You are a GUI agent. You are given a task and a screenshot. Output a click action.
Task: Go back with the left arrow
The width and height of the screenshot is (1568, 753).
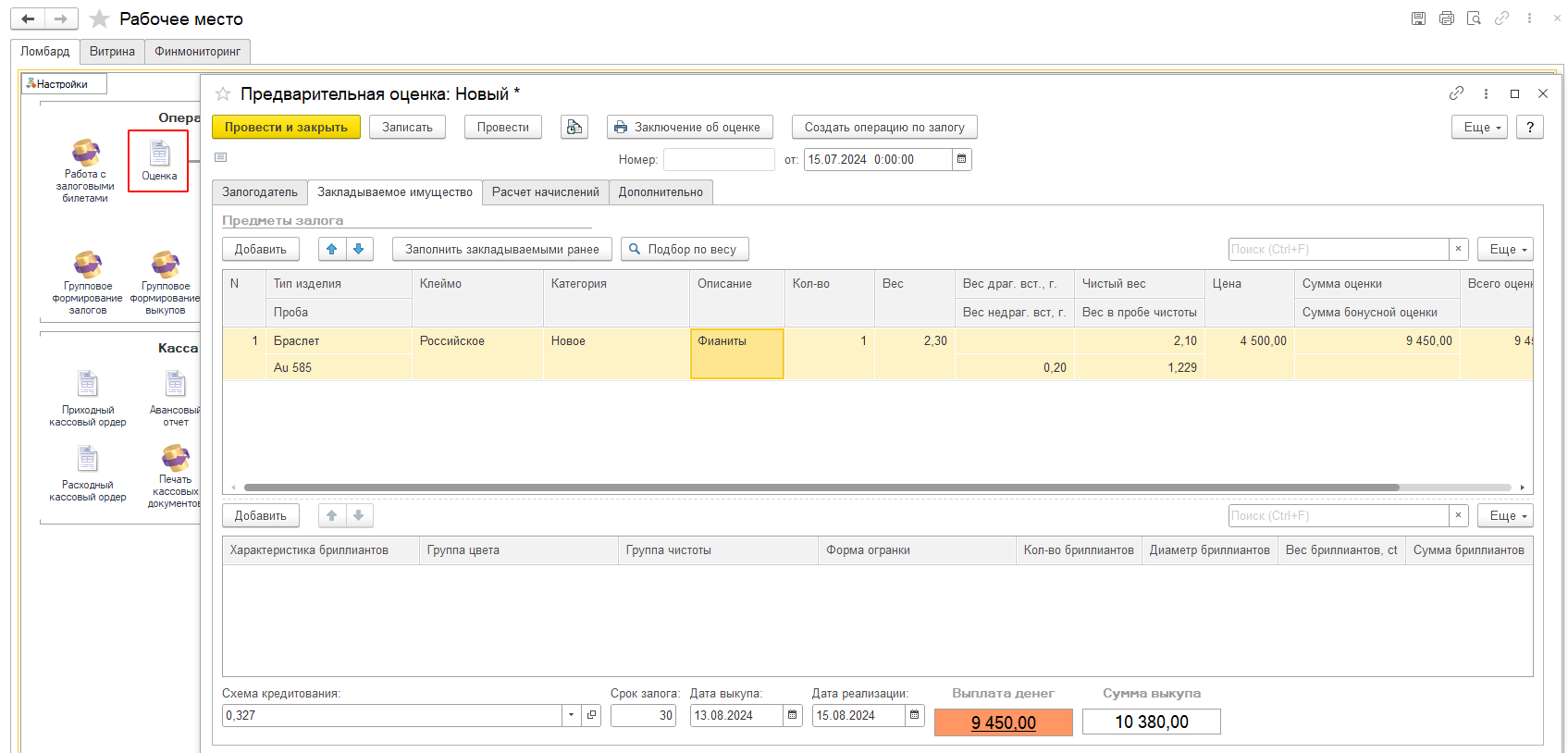pyautogui.click(x=28, y=19)
